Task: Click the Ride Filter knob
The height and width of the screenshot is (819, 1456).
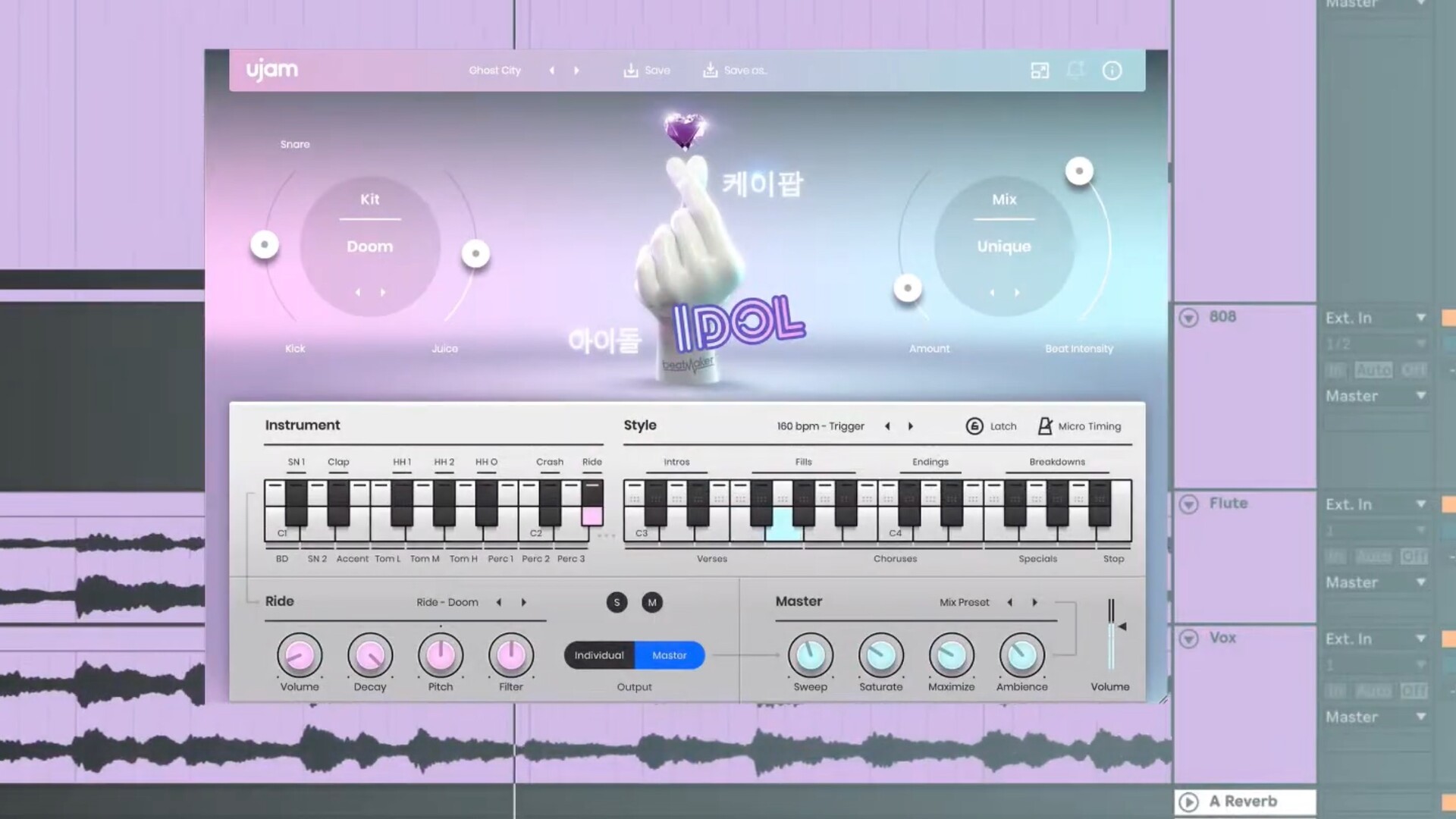Action: click(x=511, y=655)
